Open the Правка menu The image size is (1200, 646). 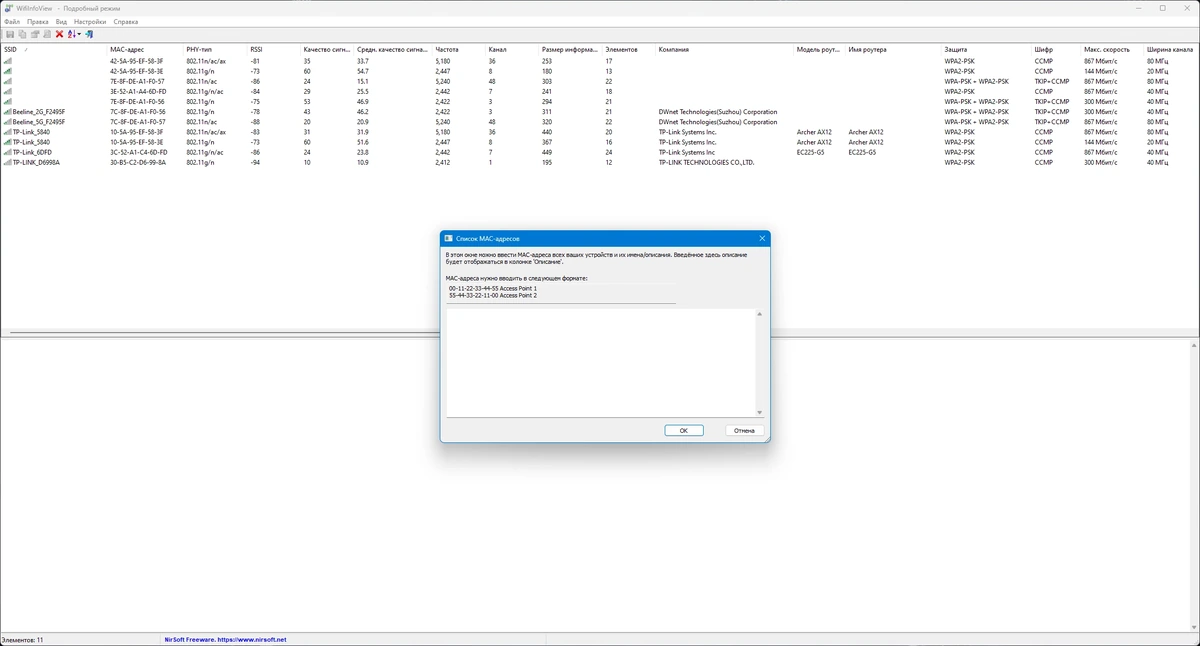[x=38, y=21]
